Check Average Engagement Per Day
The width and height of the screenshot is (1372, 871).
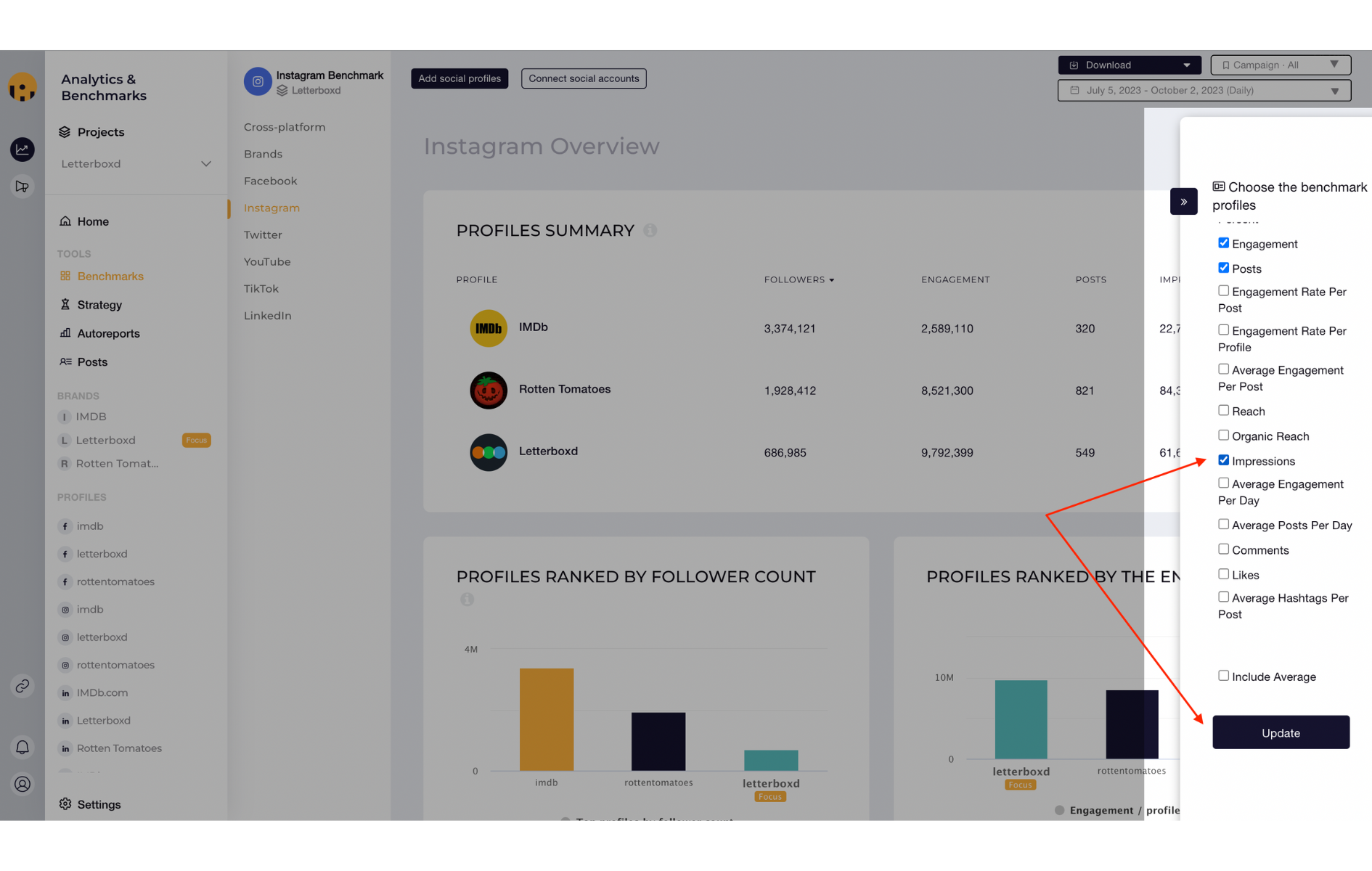(1223, 483)
